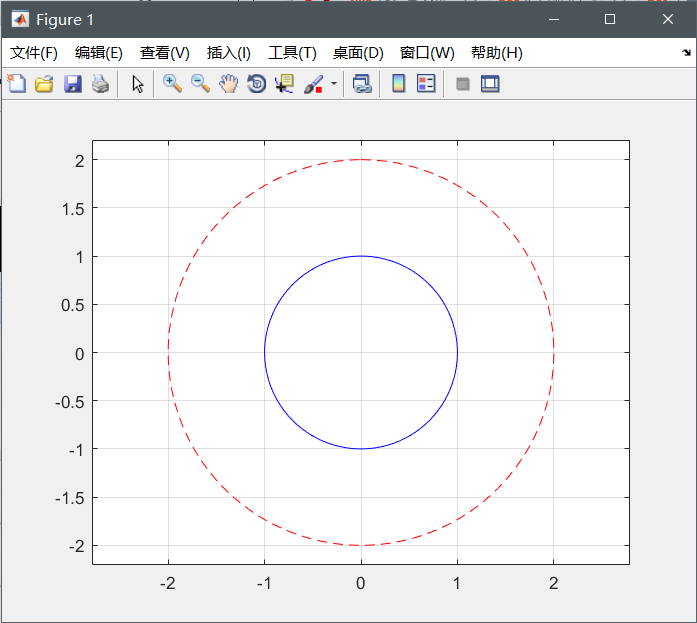Screen dimensions: 697x623
Task: Select the Edit Plot arrow tool
Action: pyautogui.click(x=137, y=84)
